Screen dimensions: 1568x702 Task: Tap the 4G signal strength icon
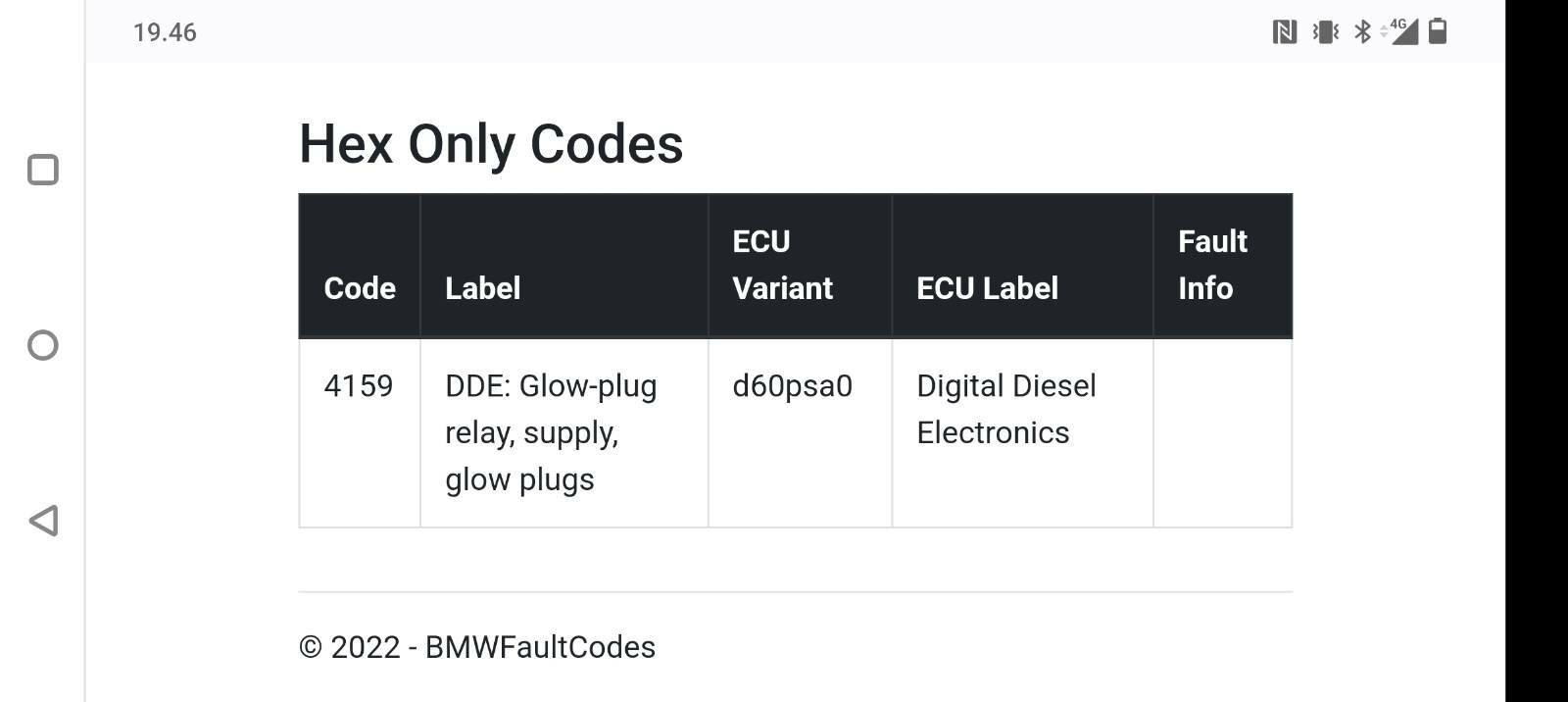[1399, 31]
